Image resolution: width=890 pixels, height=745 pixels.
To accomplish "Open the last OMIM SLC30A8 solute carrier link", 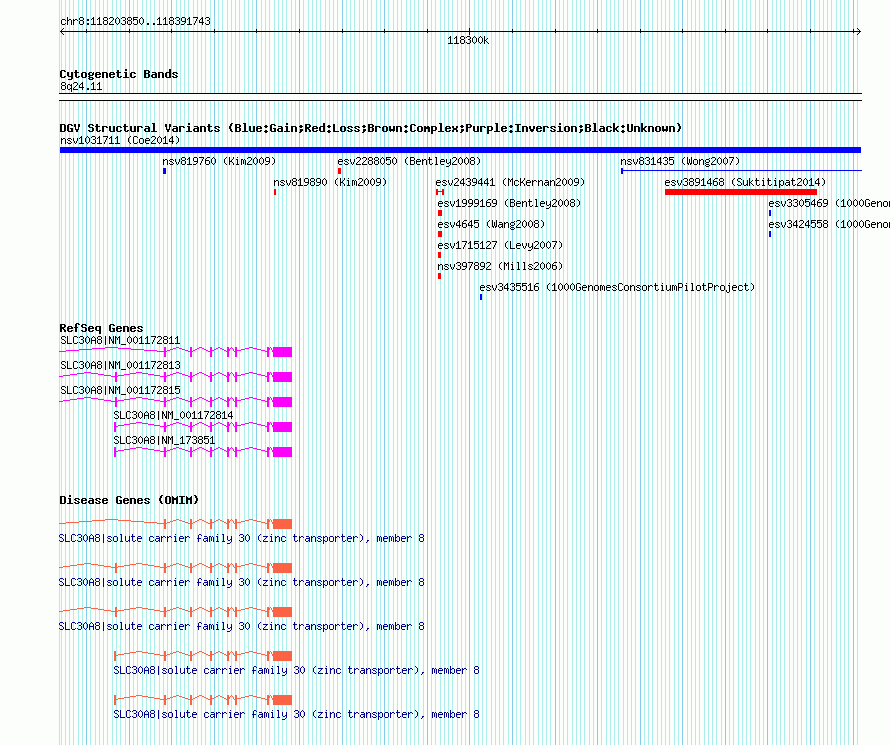I will click(x=296, y=714).
